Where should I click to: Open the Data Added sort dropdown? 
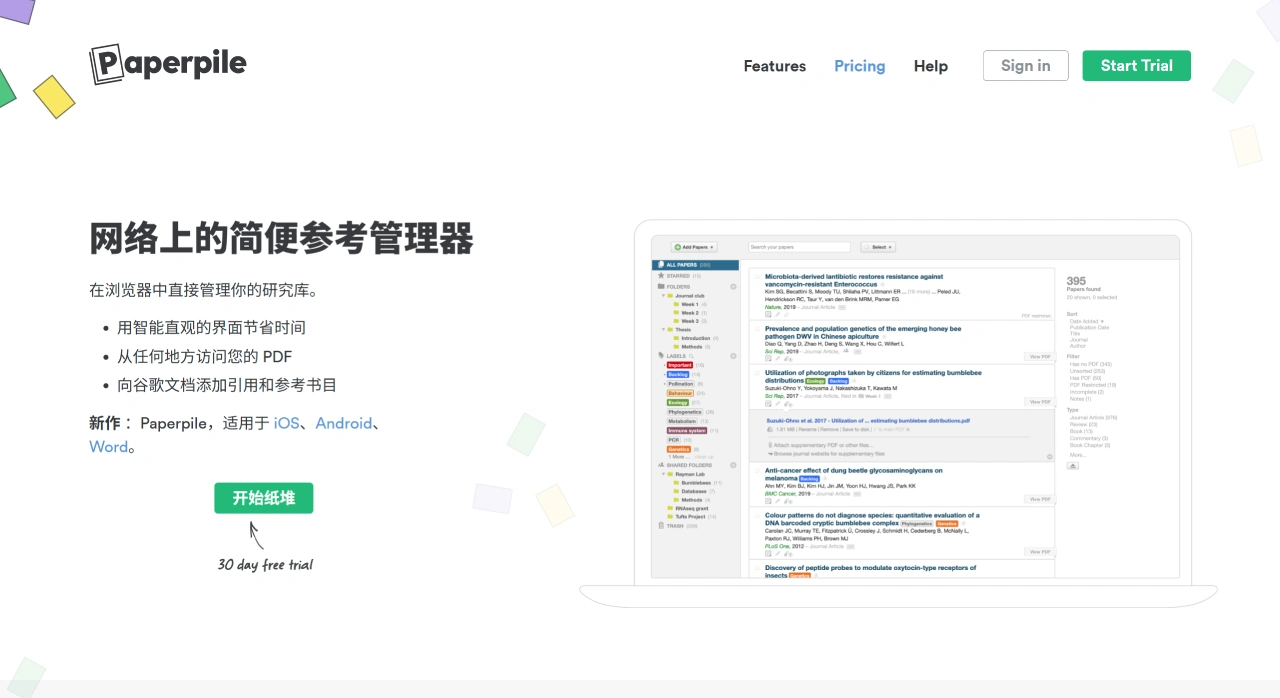(1085, 320)
